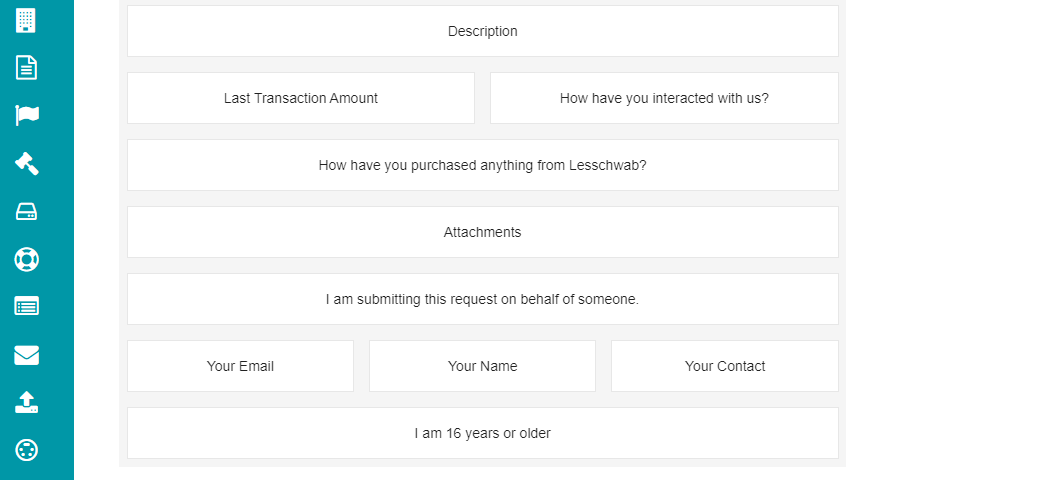Select the Last Transaction Amount field block

(301, 98)
